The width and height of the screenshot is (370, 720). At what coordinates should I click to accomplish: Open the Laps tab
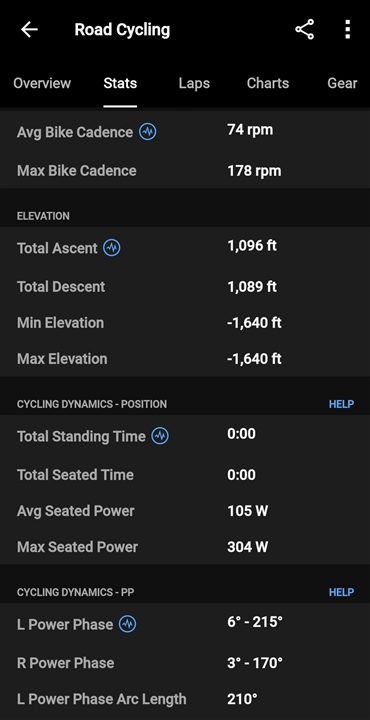194,83
